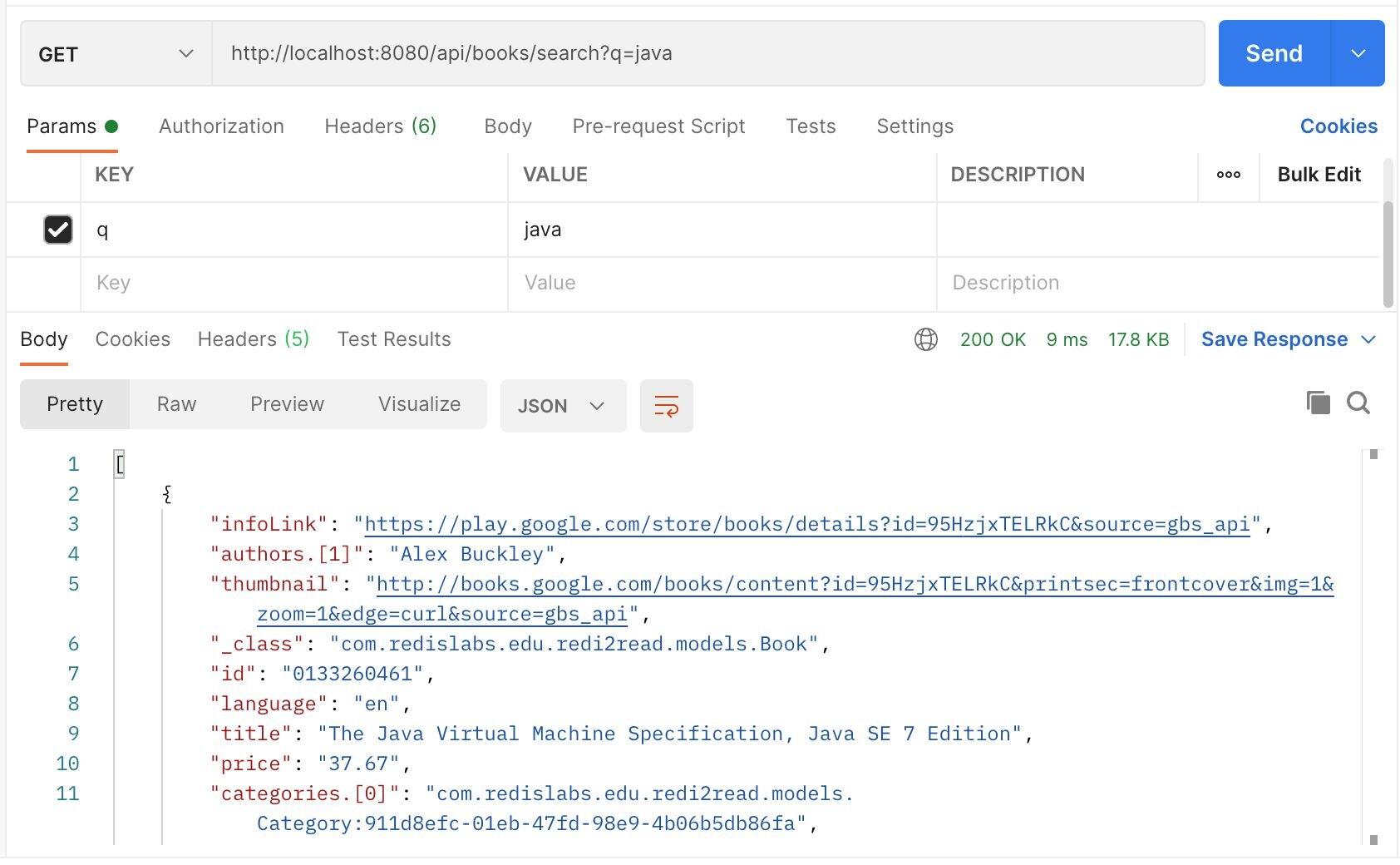Click the q key cell
The width and height of the screenshot is (1400, 865).
294,230
